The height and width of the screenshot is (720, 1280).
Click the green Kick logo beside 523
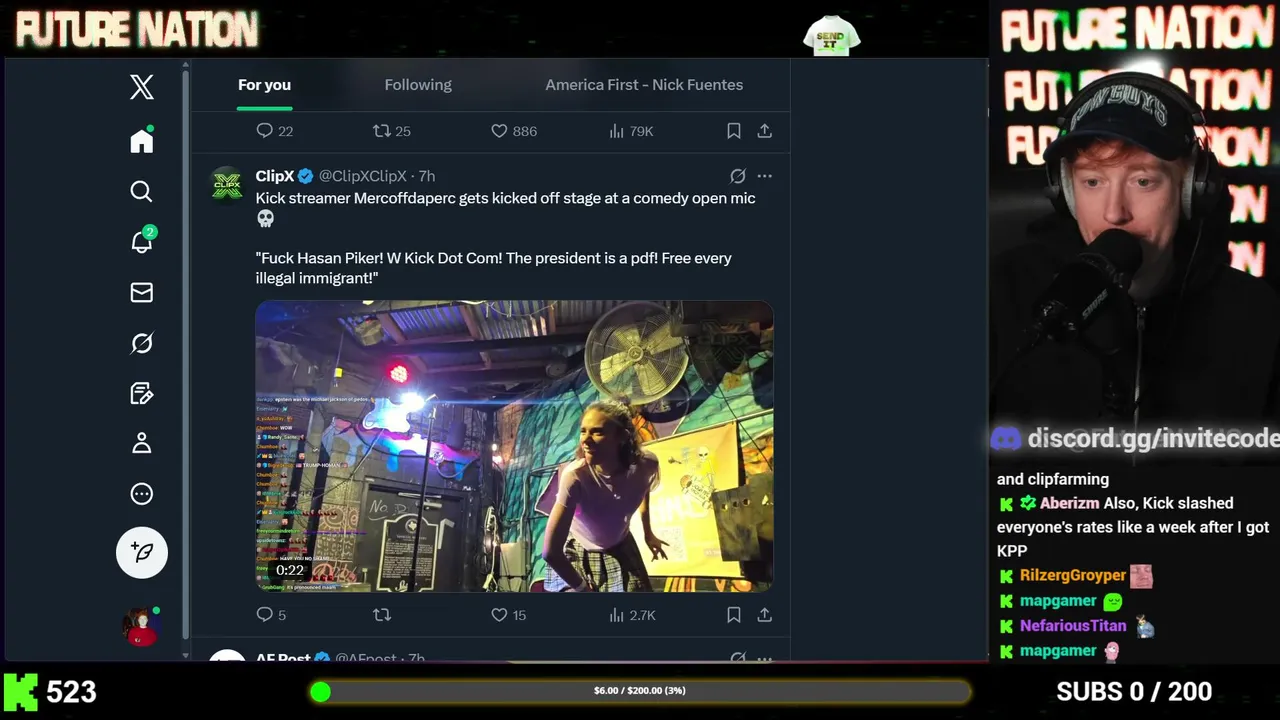pyautogui.click(x=21, y=691)
